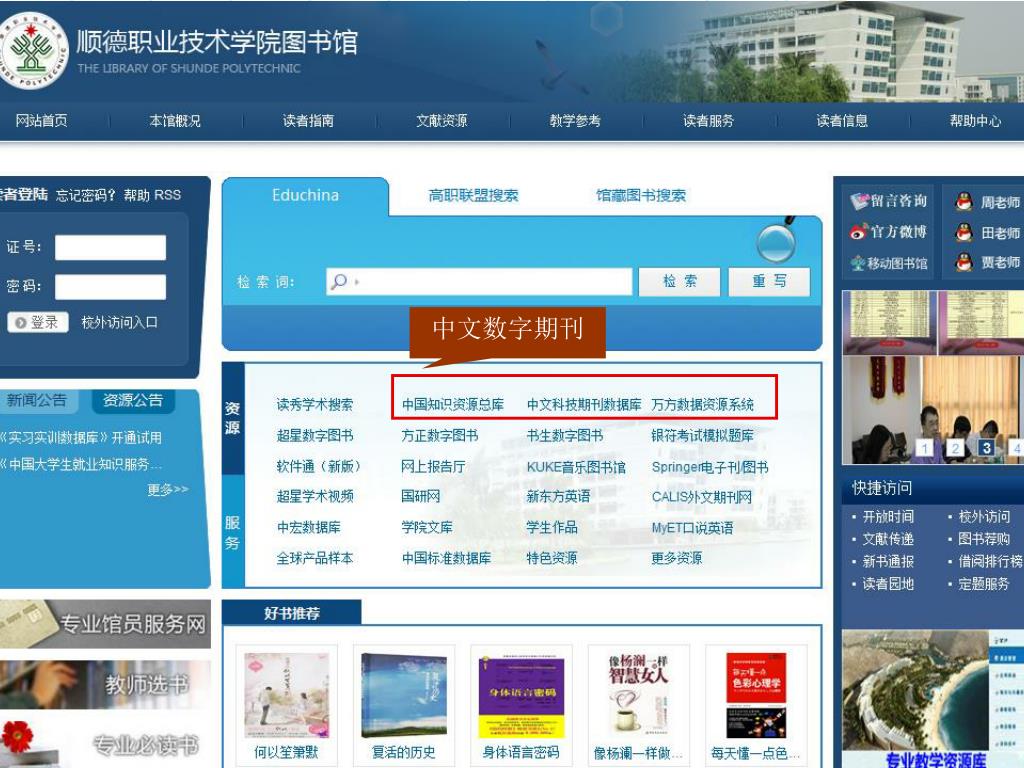The image size is (1024, 768).
Task: Click the 重写 reset button
Action: point(769,281)
